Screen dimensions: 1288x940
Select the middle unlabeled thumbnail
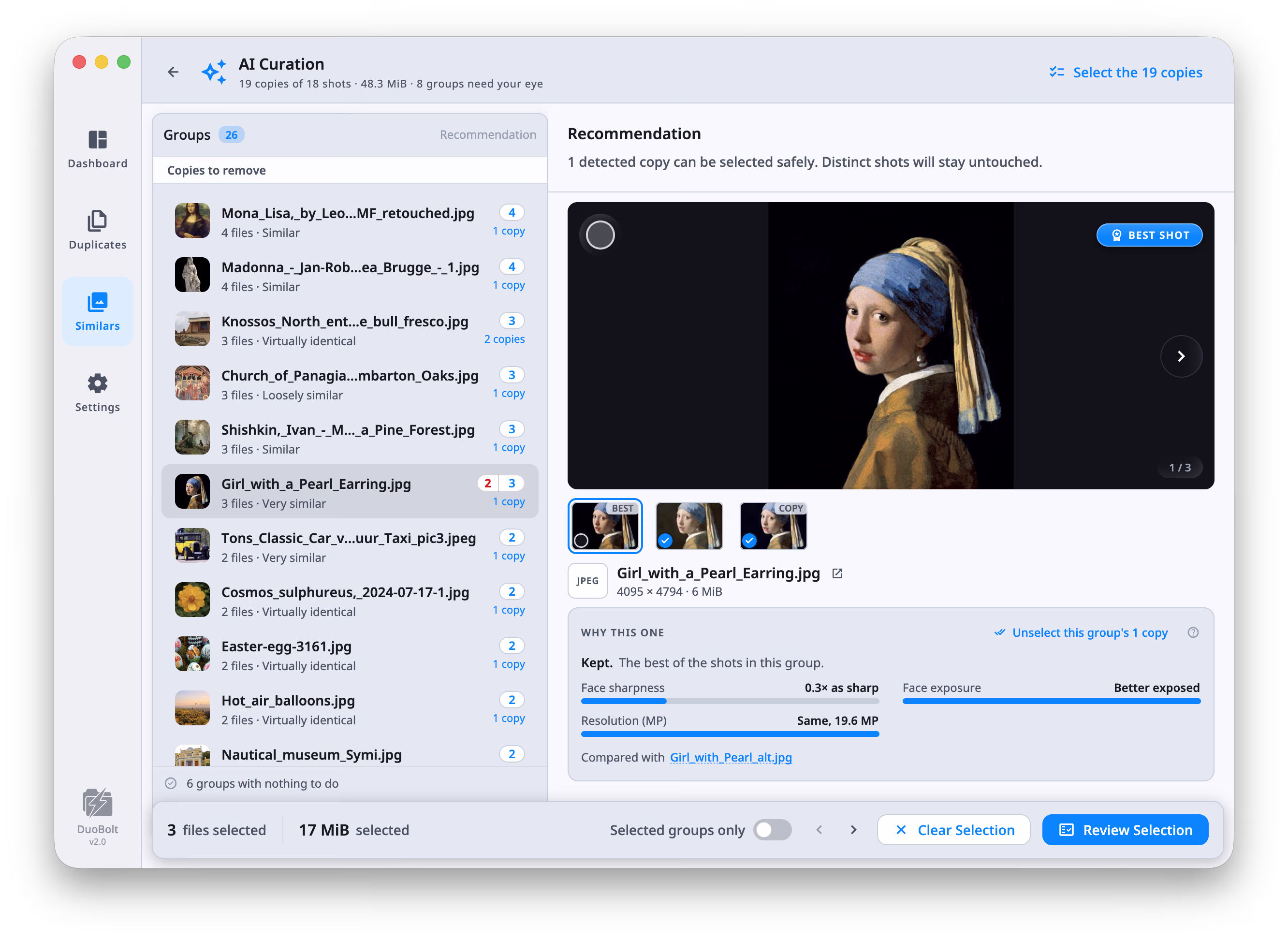pyautogui.click(x=689, y=526)
